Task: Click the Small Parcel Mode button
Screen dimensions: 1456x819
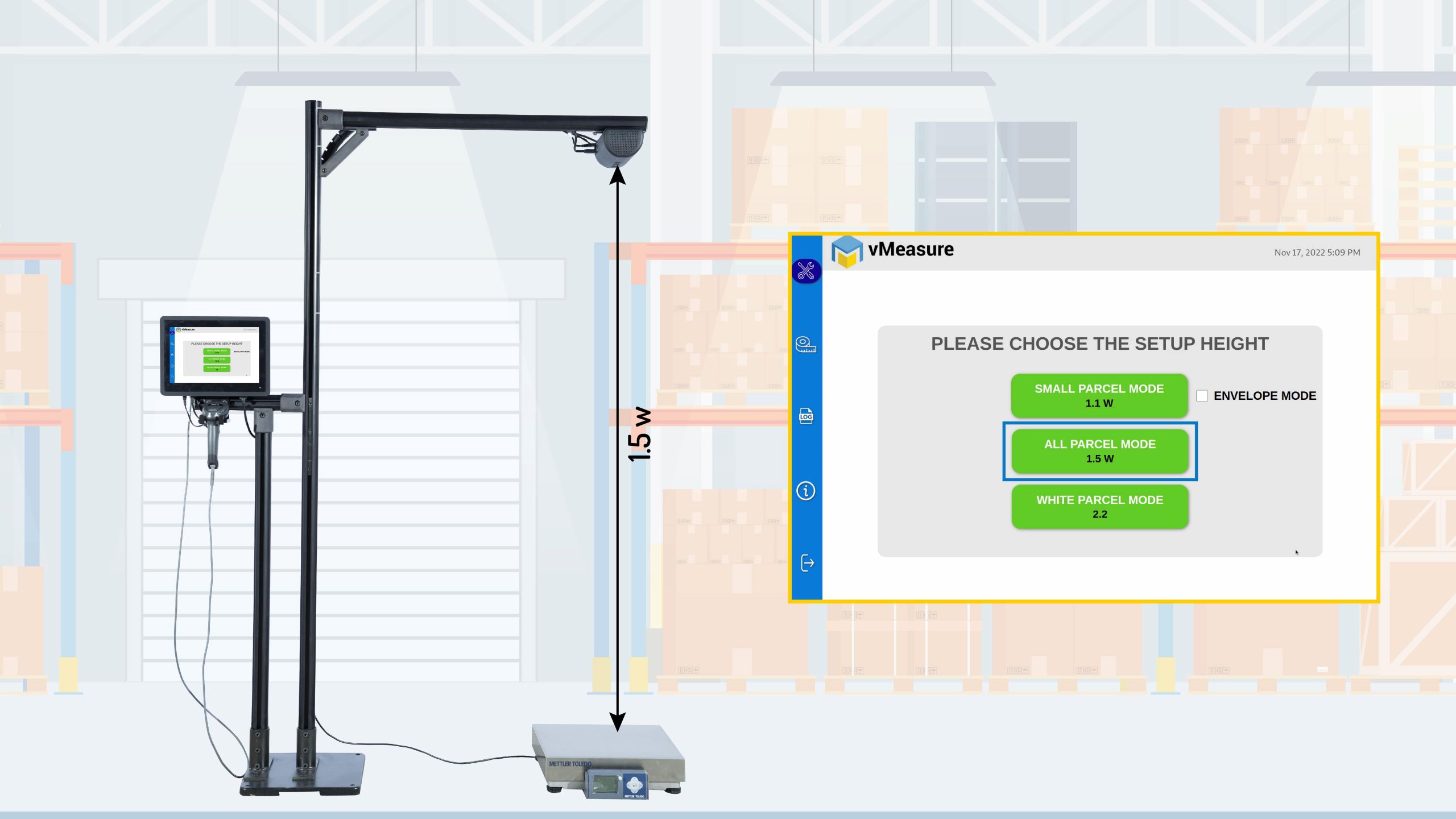Action: pos(1099,395)
